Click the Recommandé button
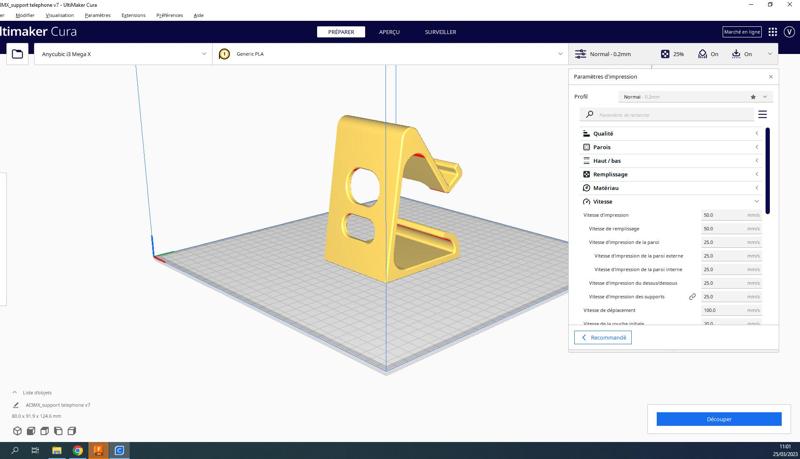Image resolution: width=800 pixels, height=459 pixels. [x=603, y=338]
